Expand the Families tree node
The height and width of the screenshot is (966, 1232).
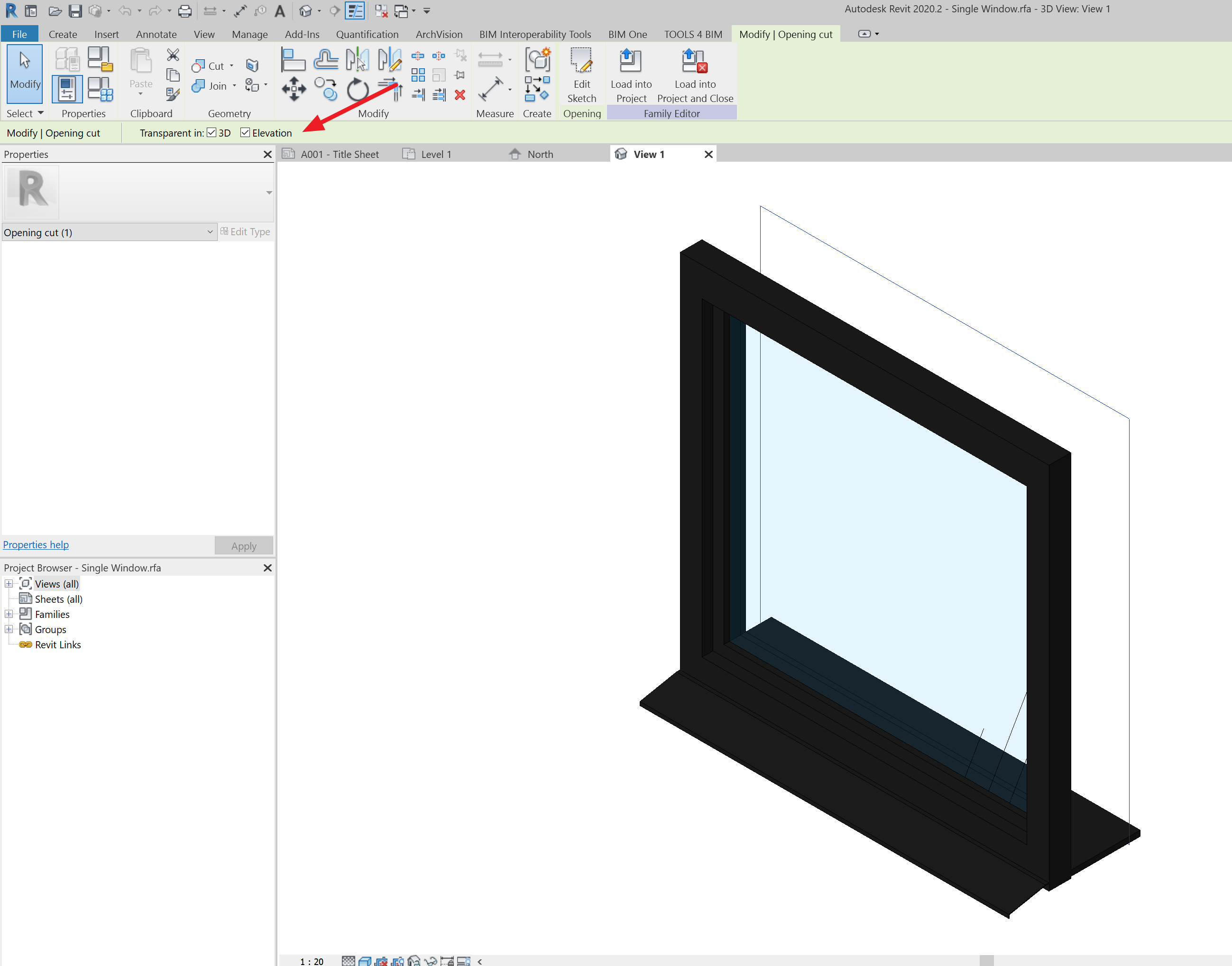pos(9,614)
